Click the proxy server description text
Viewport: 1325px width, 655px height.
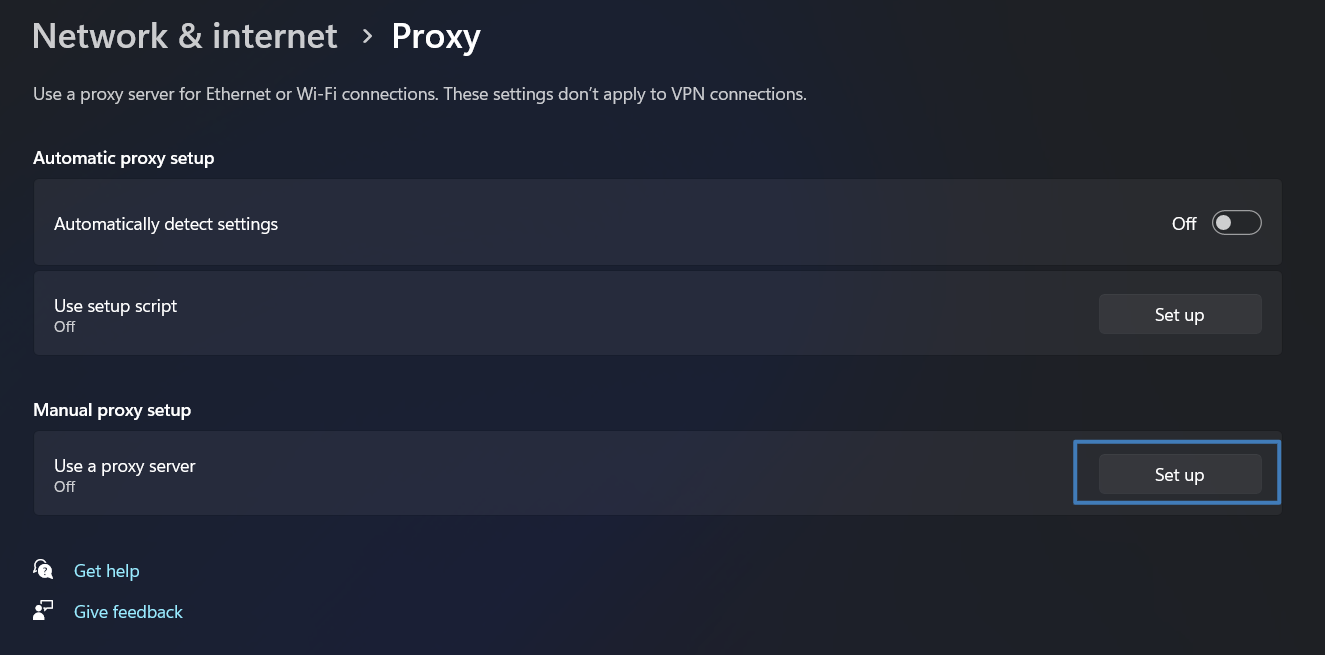(420, 94)
